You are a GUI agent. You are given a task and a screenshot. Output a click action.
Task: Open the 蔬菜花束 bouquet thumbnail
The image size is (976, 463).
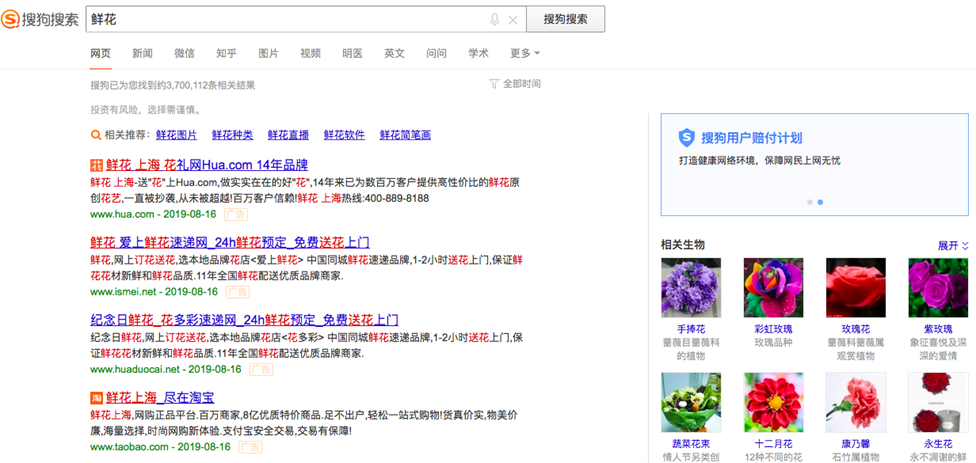(691, 403)
